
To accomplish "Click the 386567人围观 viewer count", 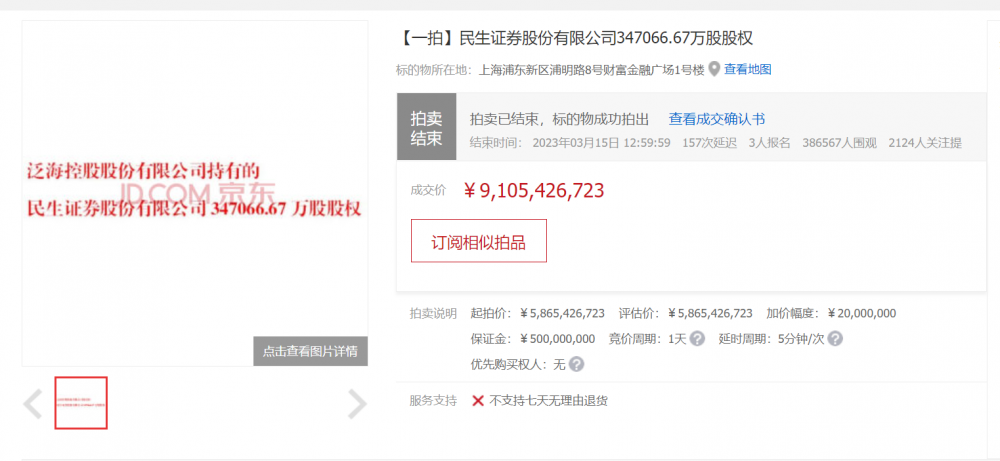I will 839,143.
